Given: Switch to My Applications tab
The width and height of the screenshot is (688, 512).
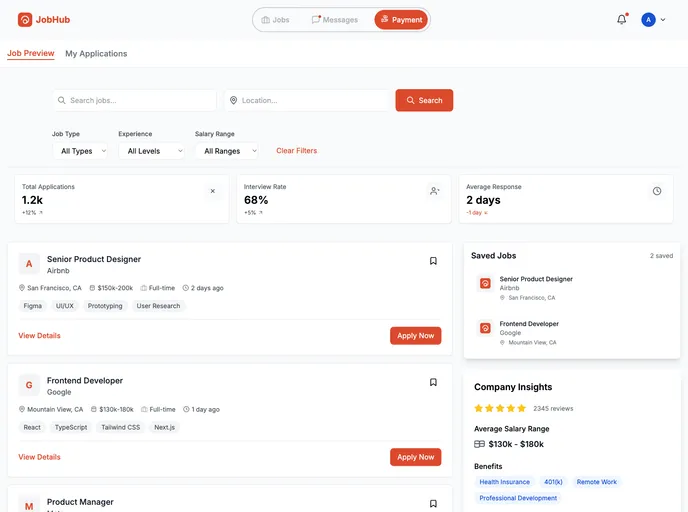Looking at the screenshot, I should 96,54.
